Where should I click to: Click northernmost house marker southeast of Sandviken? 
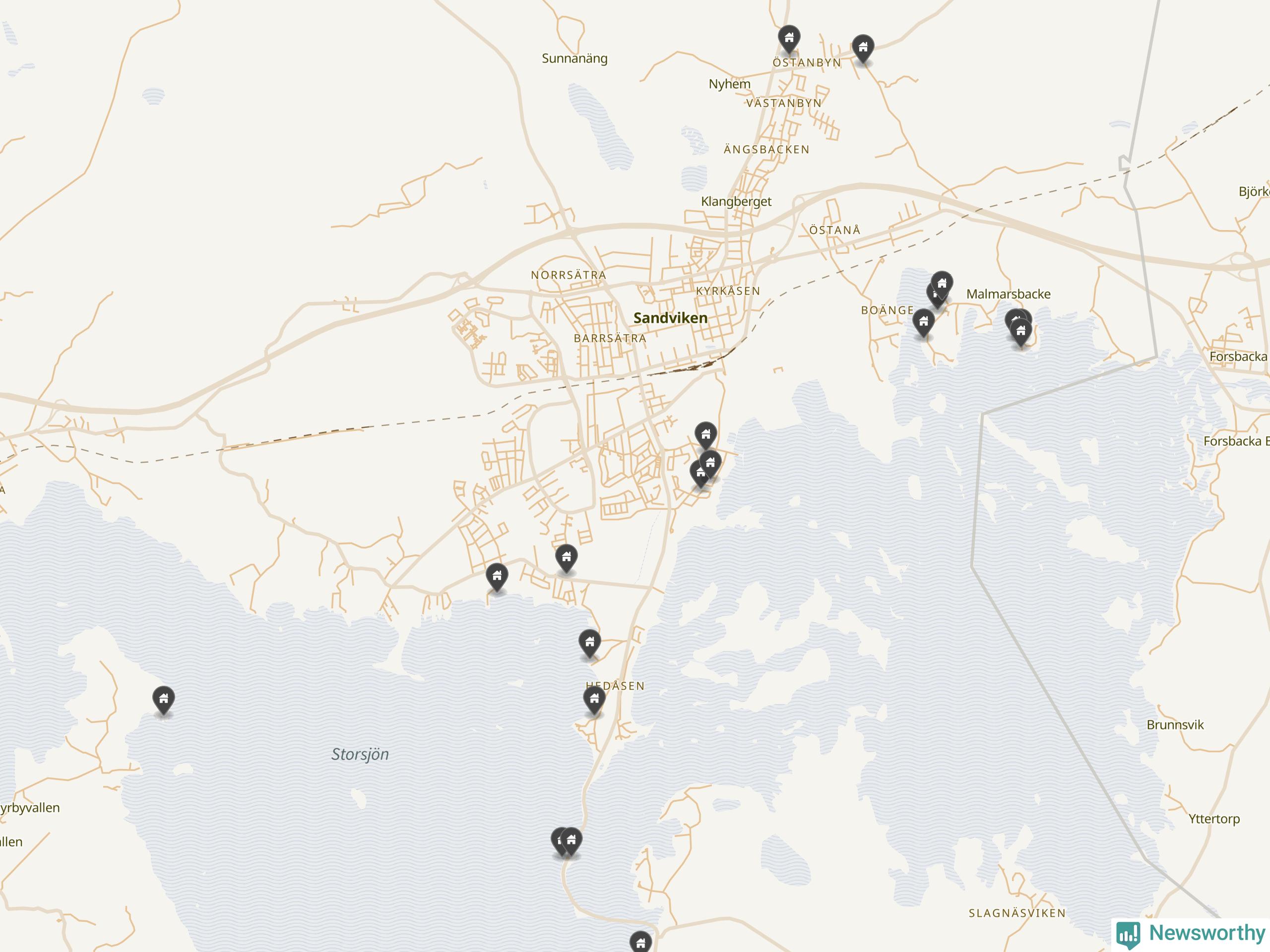(705, 434)
